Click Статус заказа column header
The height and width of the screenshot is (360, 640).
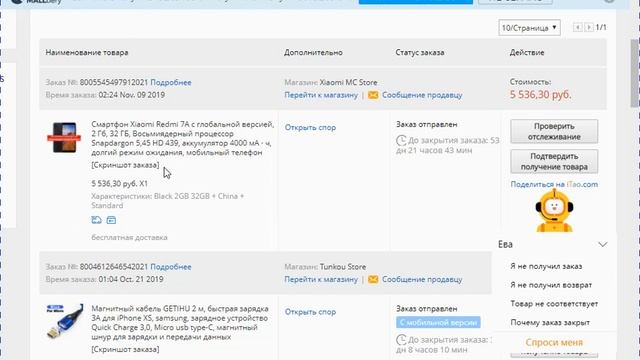click(x=420, y=53)
